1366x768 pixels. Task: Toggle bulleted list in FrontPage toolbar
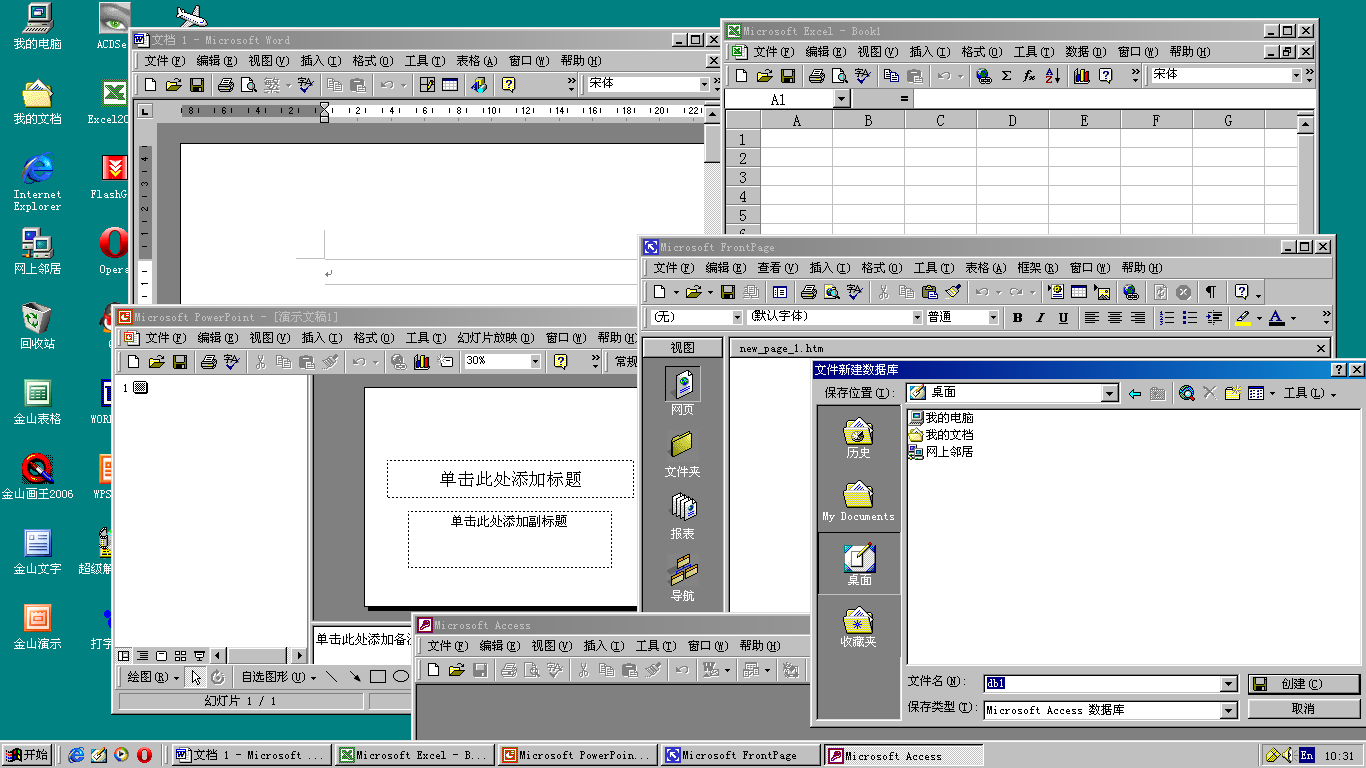(1190, 318)
